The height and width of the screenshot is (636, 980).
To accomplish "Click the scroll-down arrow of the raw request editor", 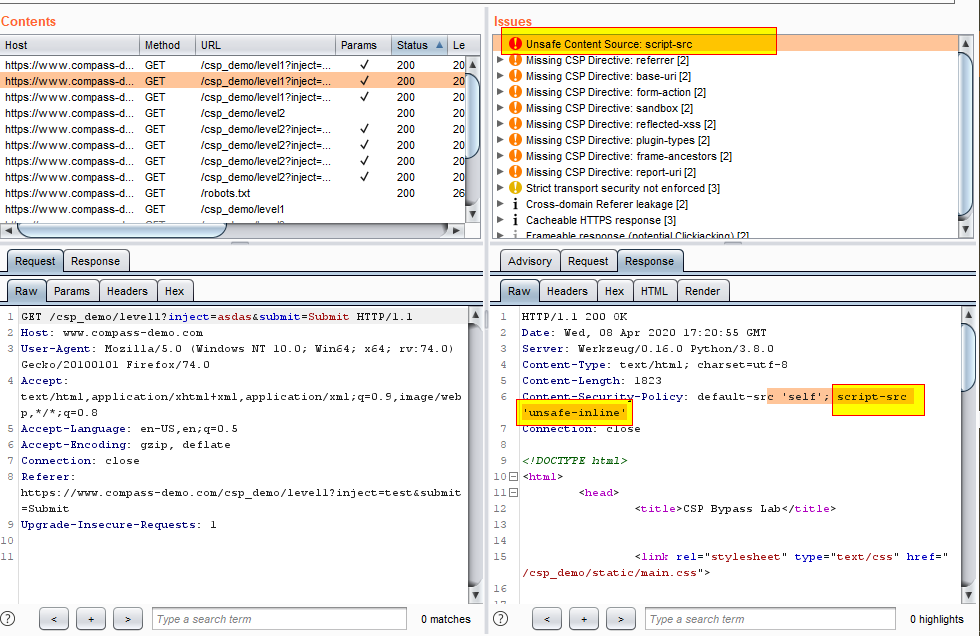I will tap(475, 595).
